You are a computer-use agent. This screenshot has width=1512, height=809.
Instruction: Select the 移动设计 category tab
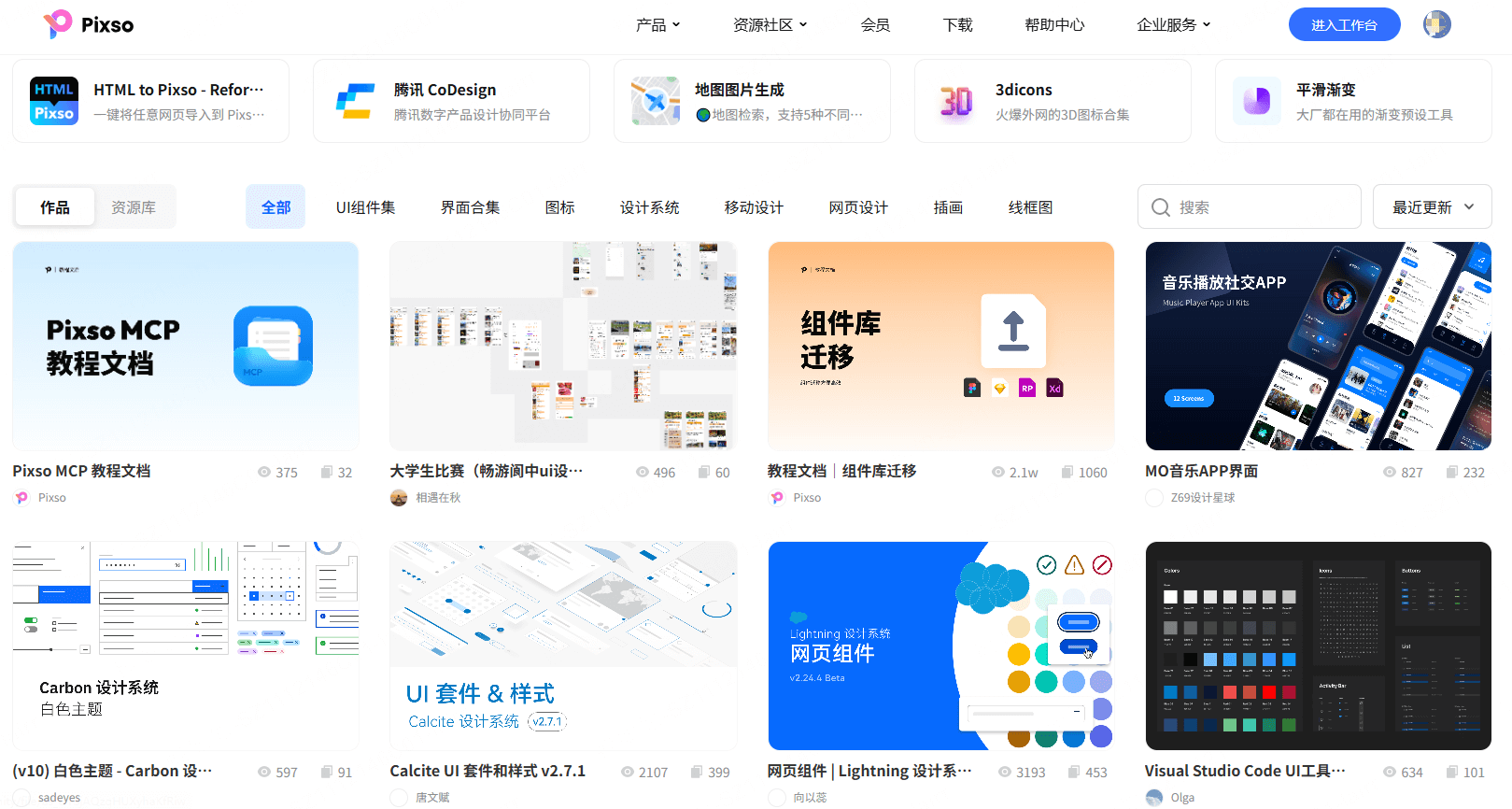coord(755,207)
